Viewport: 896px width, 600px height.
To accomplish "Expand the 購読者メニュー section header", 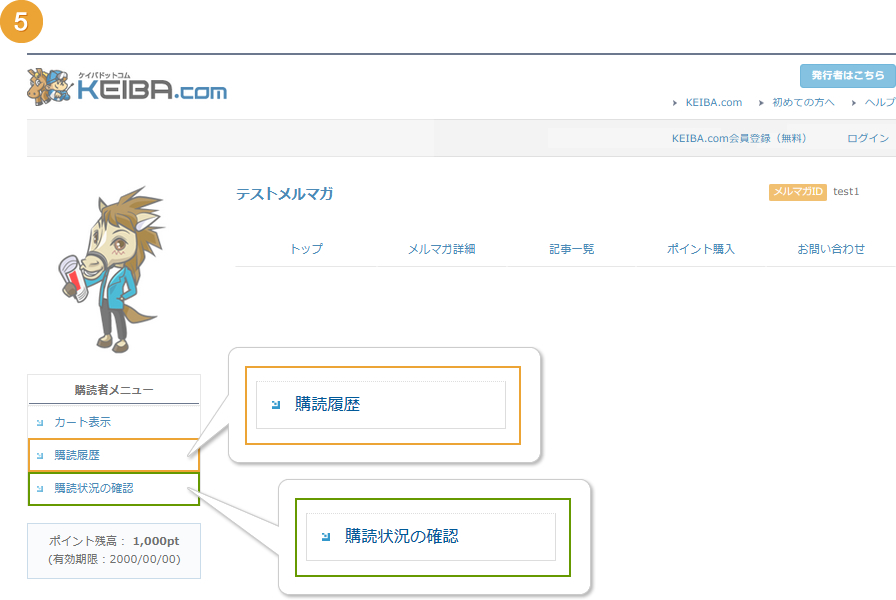I will coord(113,389).
